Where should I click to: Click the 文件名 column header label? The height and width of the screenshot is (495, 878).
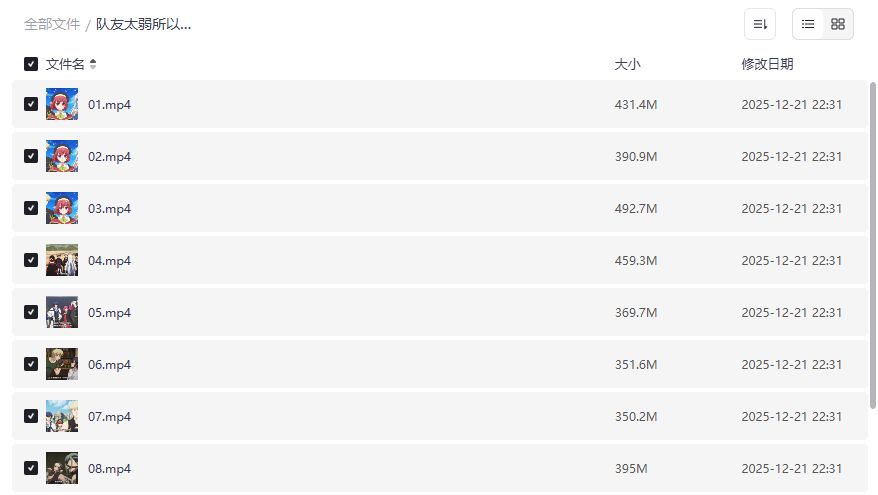(65, 64)
